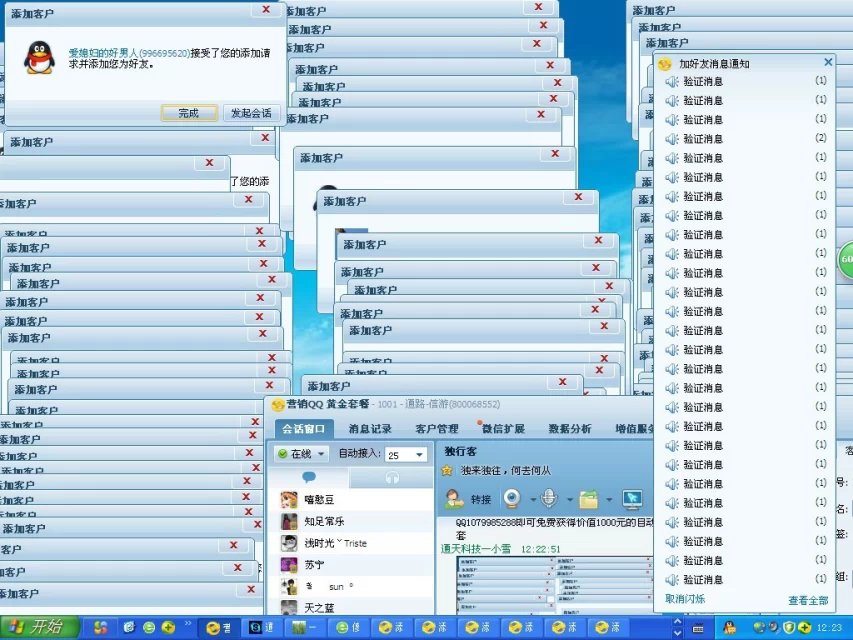Image resolution: width=853 pixels, height=640 pixels.
Task: Switch to the 客户管理 tab
Action: click(437, 429)
